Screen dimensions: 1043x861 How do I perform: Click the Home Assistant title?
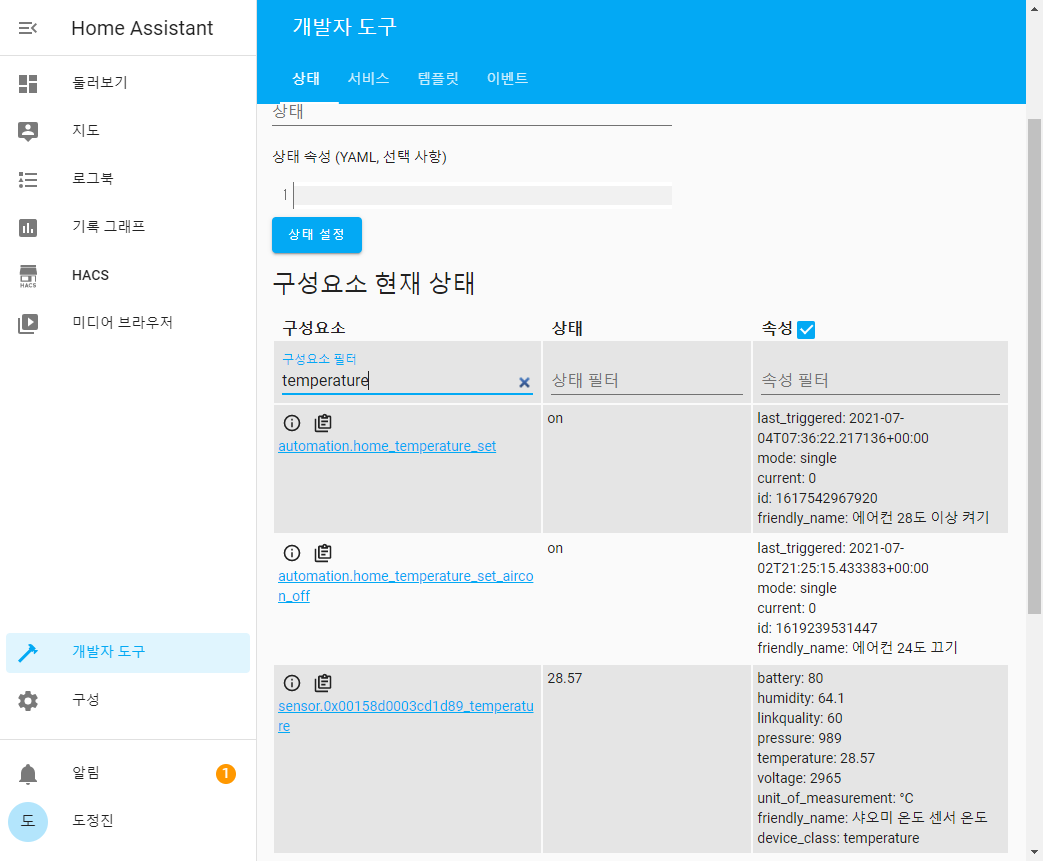[x=142, y=28]
